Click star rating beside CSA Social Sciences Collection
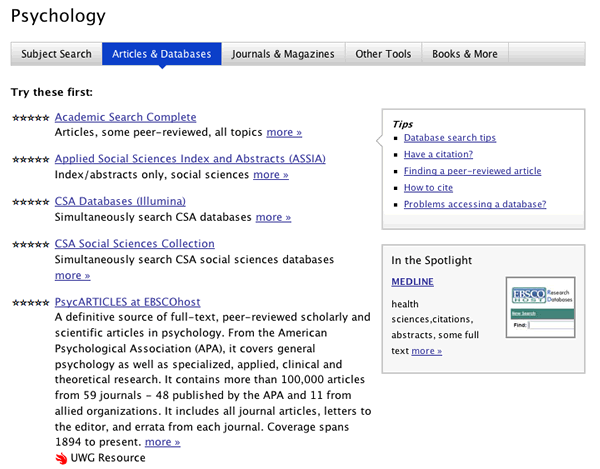Viewport: 600px width, 469px height. click(31, 244)
